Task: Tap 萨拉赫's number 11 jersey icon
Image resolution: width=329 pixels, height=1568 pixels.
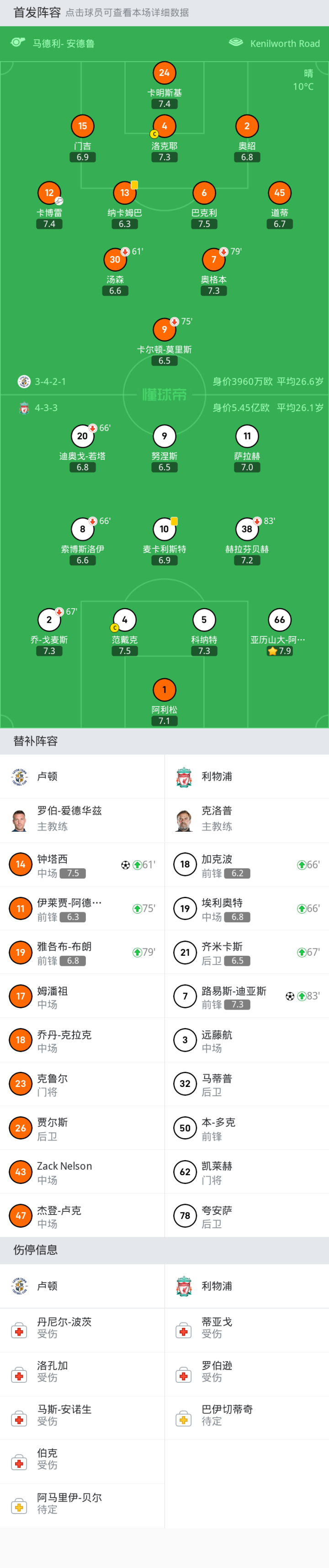Action: tap(247, 436)
